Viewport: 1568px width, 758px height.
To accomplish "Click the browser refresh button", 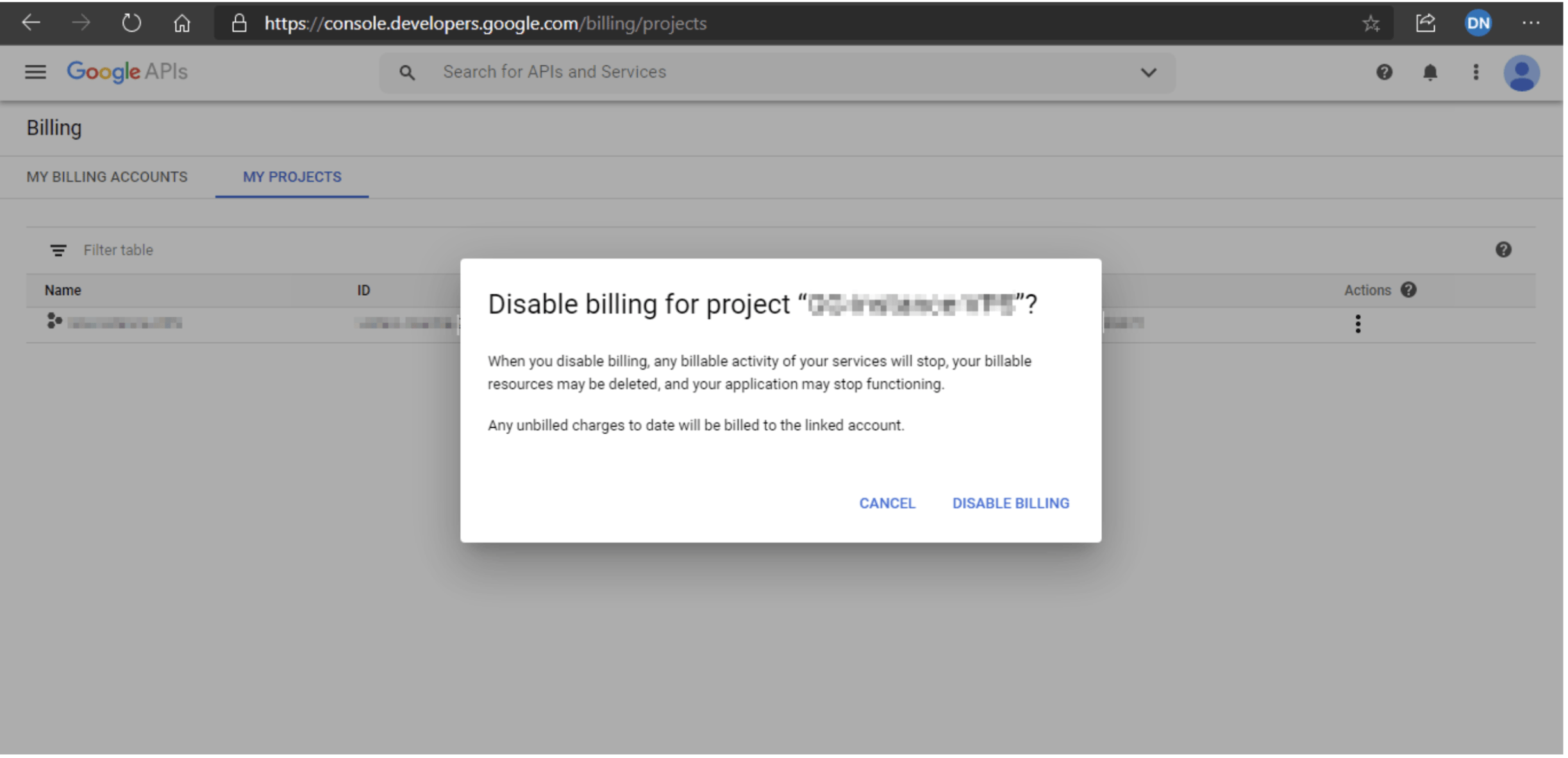I will [131, 24].
